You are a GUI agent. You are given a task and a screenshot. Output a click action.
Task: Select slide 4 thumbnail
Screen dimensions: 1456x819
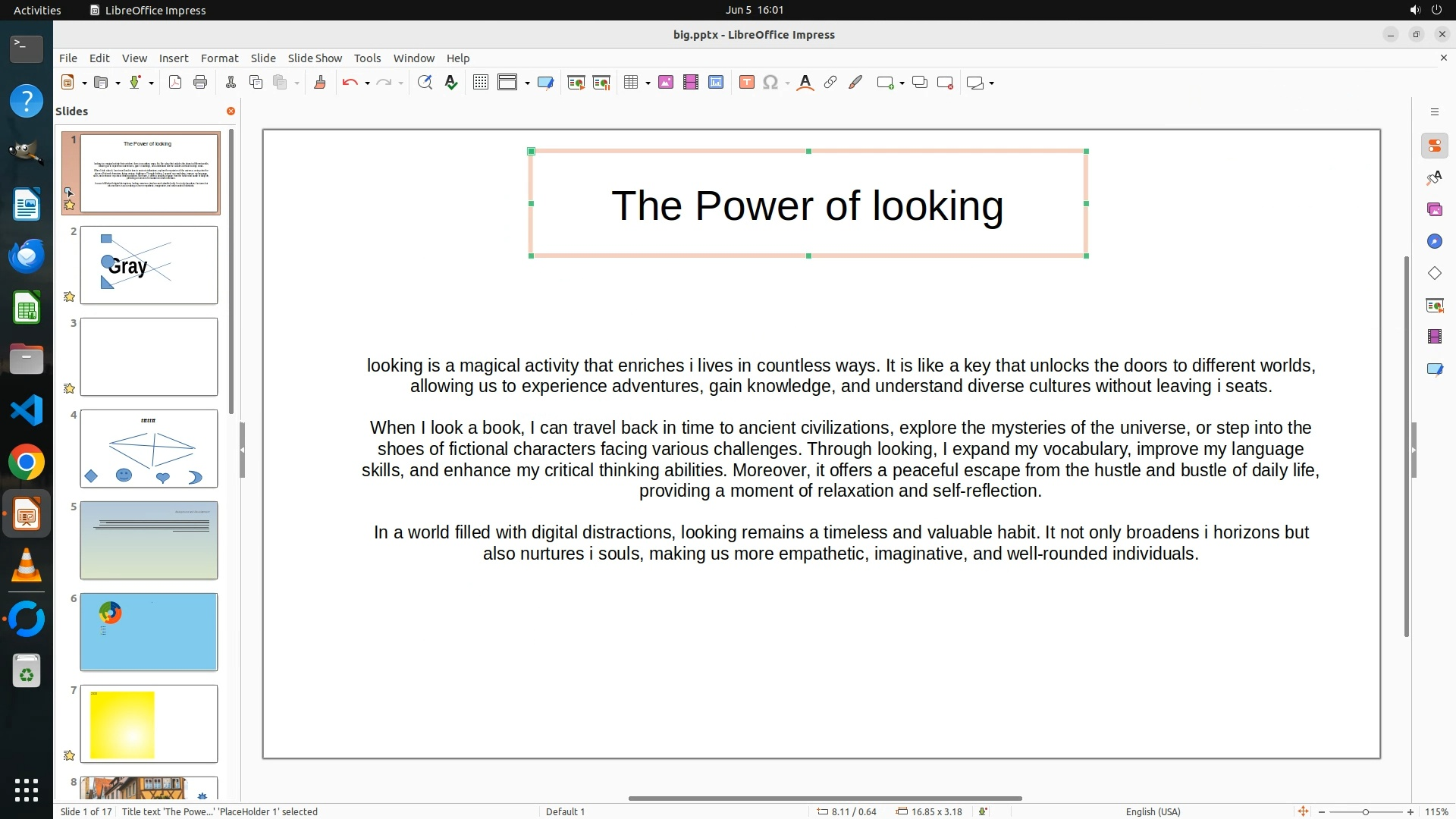(x=149, y=448)
